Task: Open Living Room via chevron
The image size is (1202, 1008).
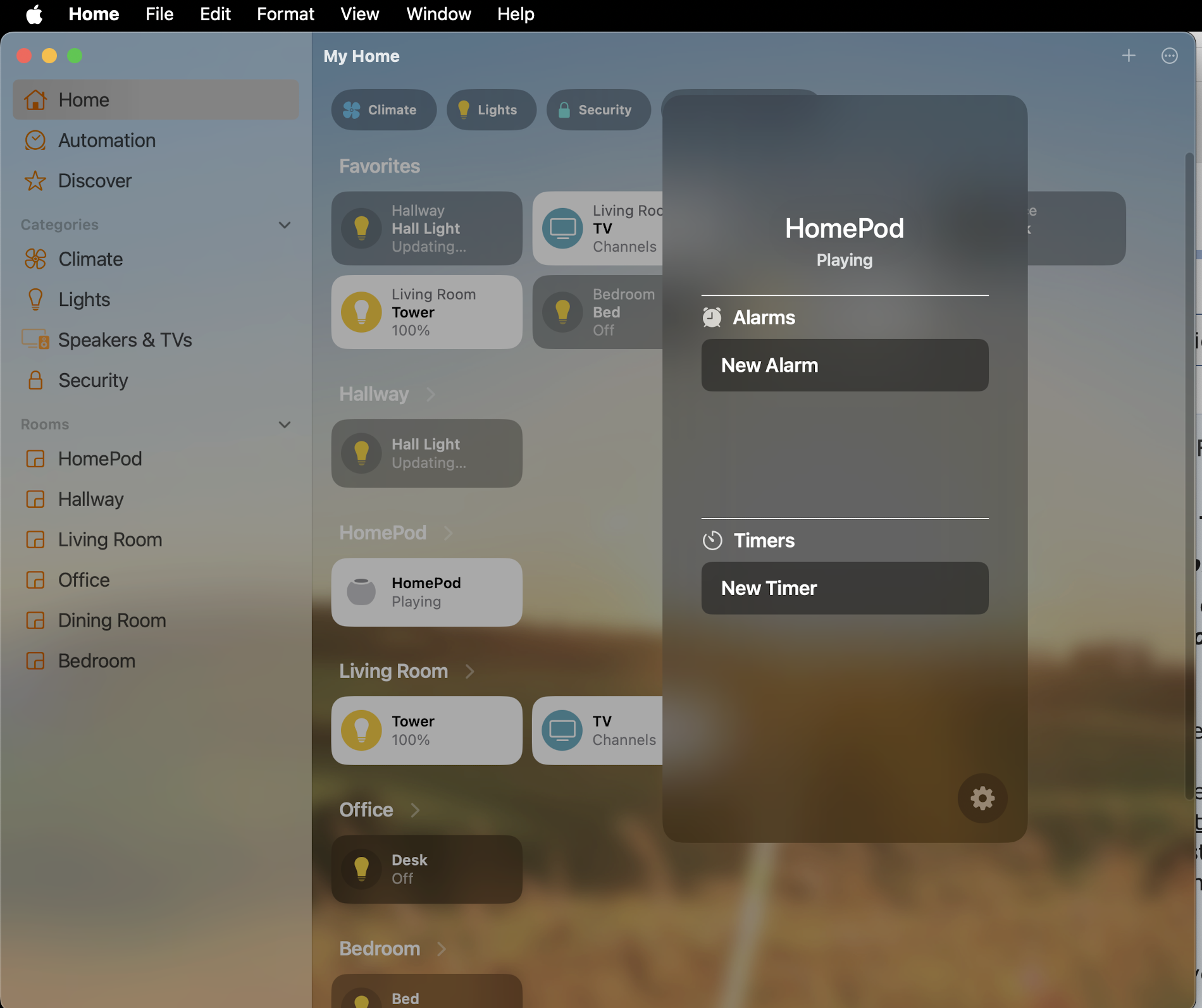Action: 469,672
